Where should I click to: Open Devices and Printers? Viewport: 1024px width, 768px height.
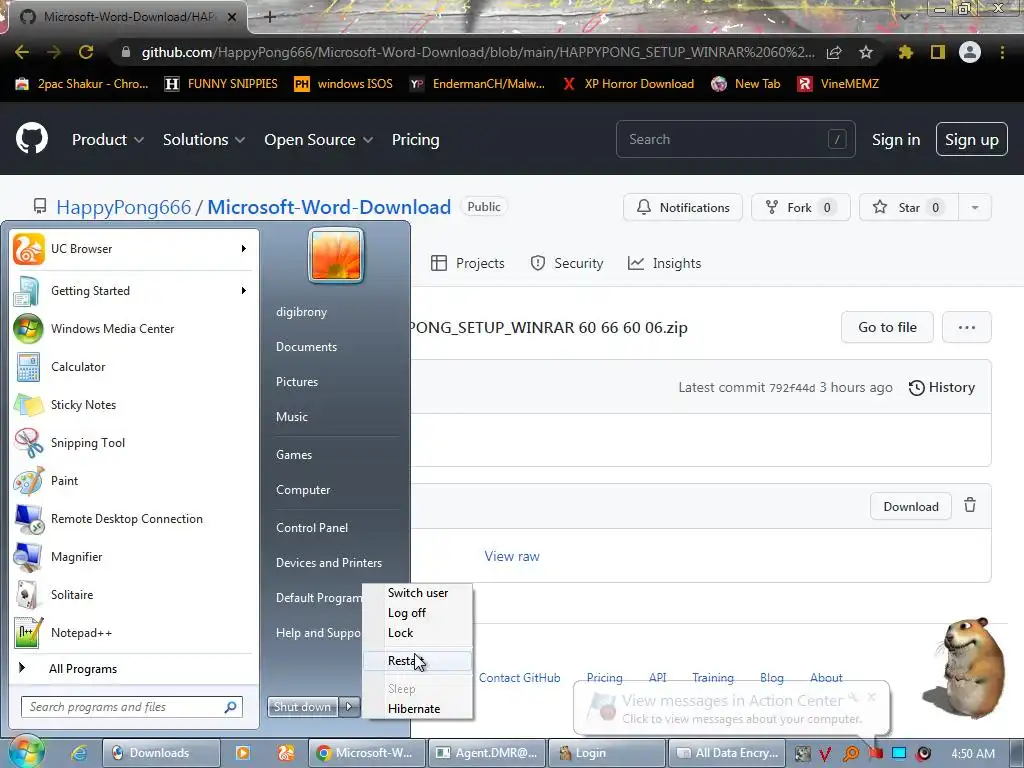pyautogui.click(x=328, y=563)
